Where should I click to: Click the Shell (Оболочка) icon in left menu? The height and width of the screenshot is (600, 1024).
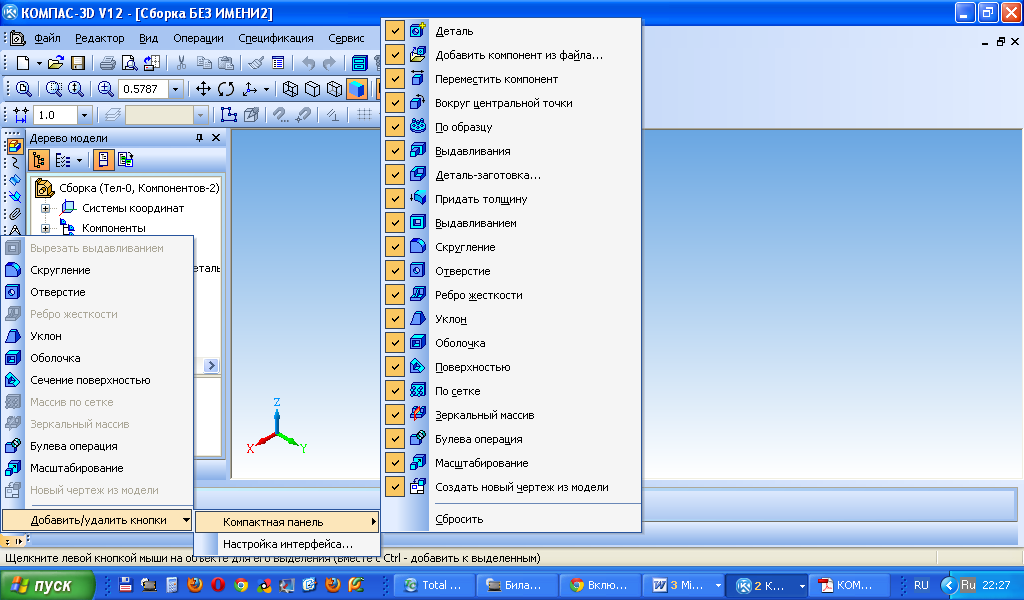[x=12, y=358]
